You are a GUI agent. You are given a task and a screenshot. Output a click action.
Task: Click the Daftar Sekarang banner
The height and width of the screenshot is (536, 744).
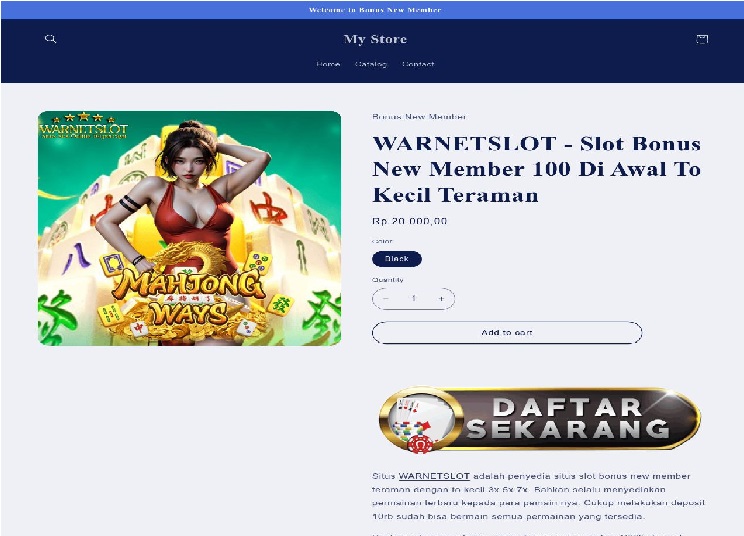[x=540, y=419]
